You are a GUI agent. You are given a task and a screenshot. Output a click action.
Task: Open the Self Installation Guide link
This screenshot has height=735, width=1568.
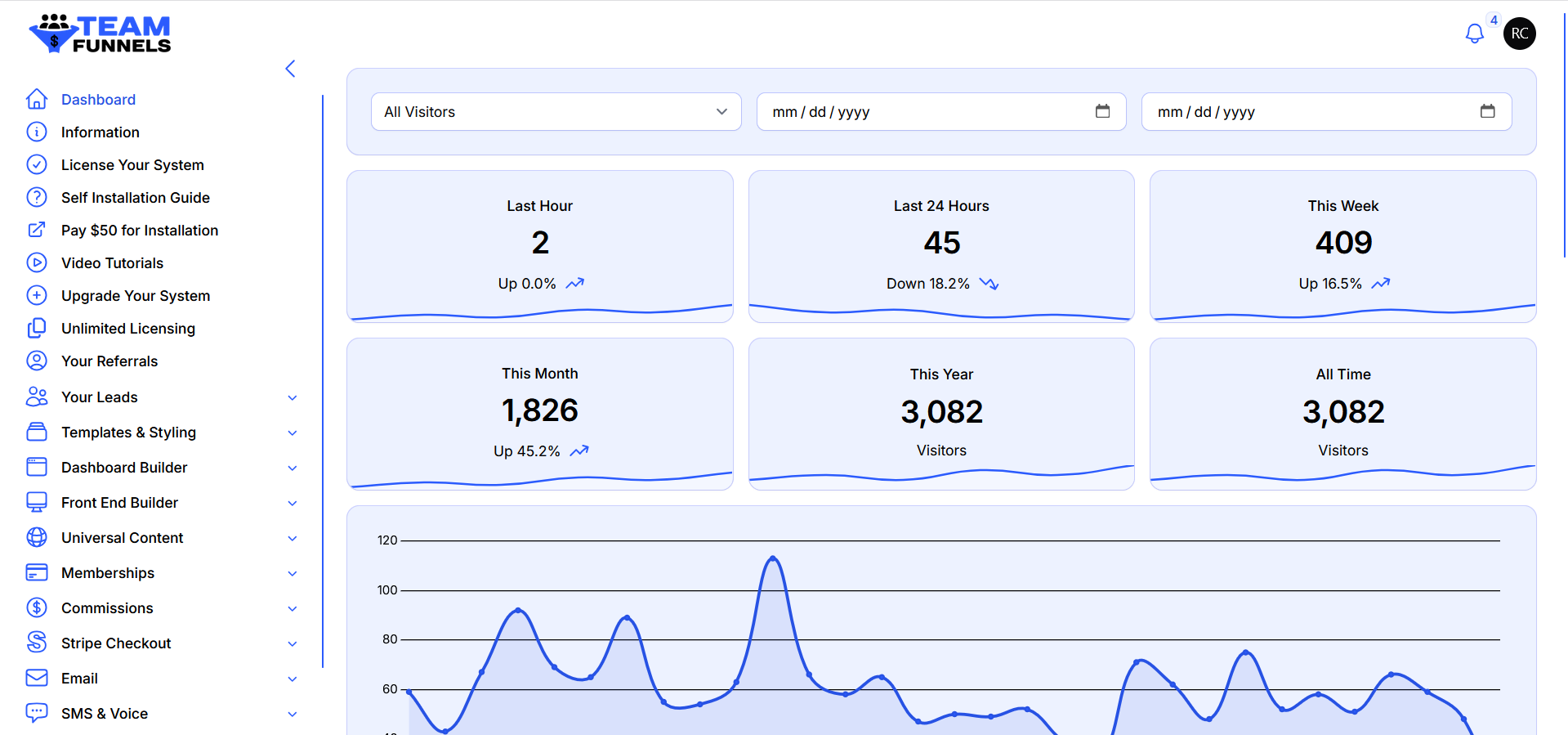[135, 198]
